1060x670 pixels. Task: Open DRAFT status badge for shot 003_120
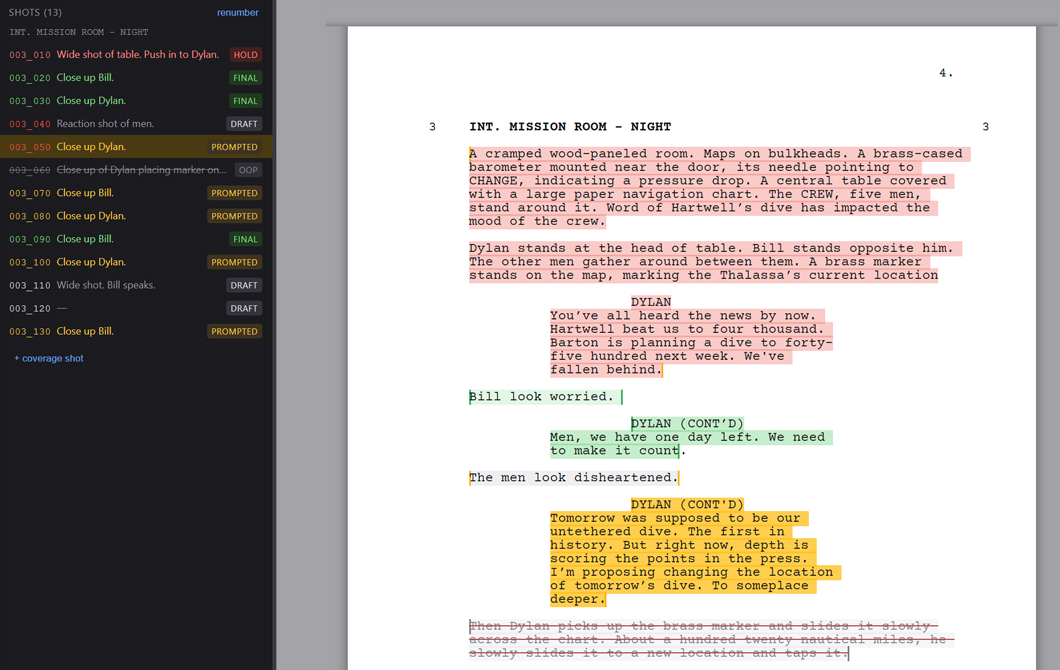pos(244,308)
